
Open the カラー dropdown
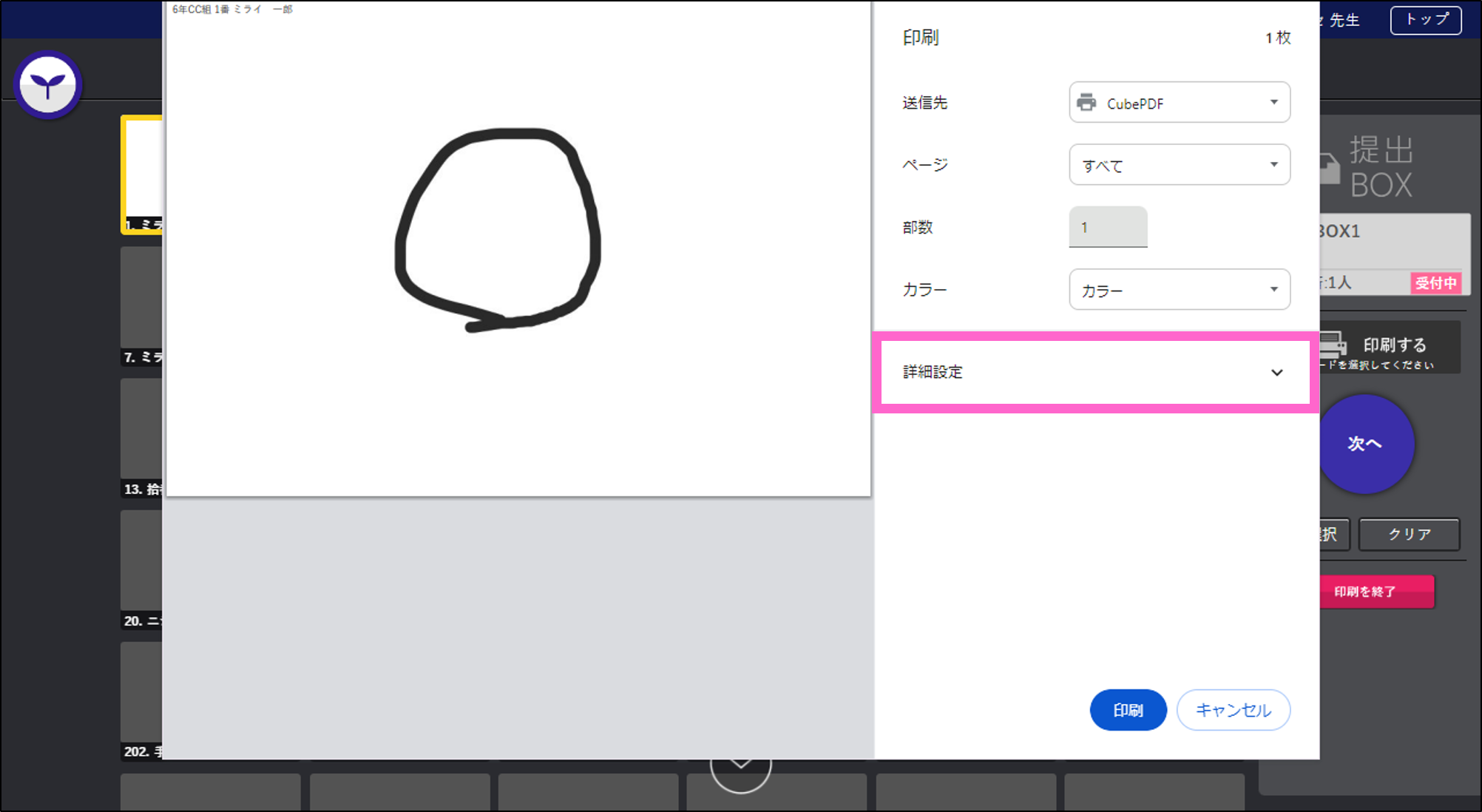tap(1179, 289)
